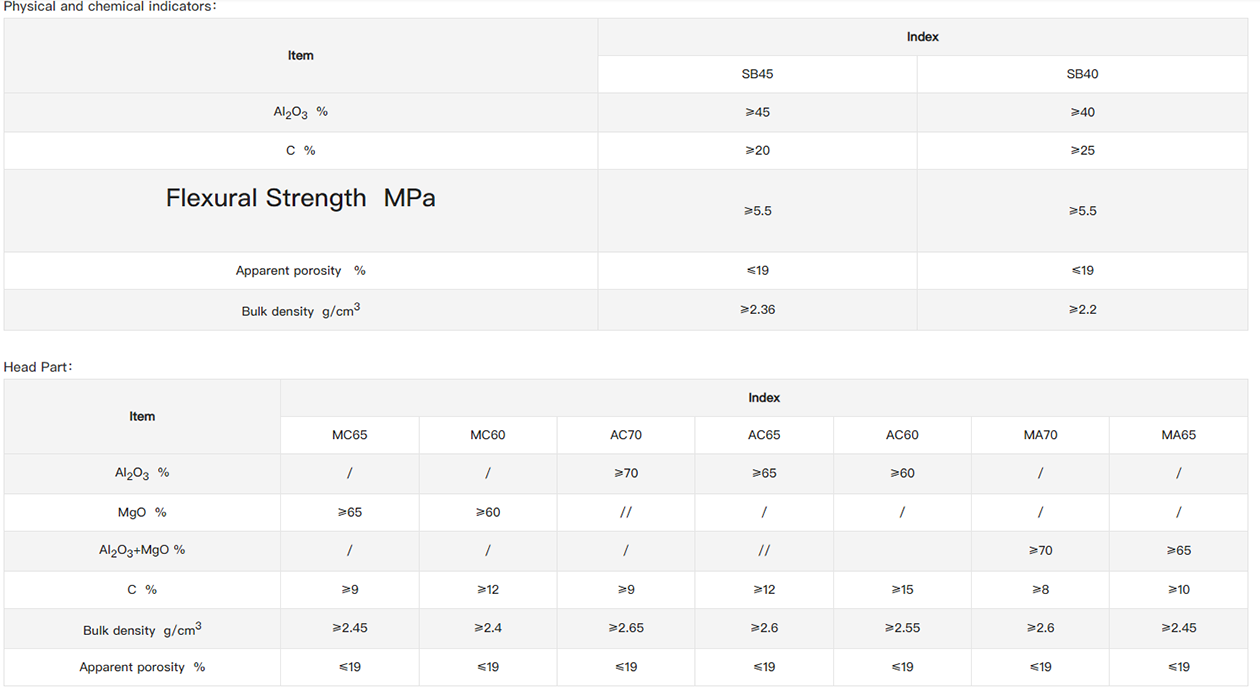
Task: Select the AC70 column header
Action: click(x=626, y=435)
